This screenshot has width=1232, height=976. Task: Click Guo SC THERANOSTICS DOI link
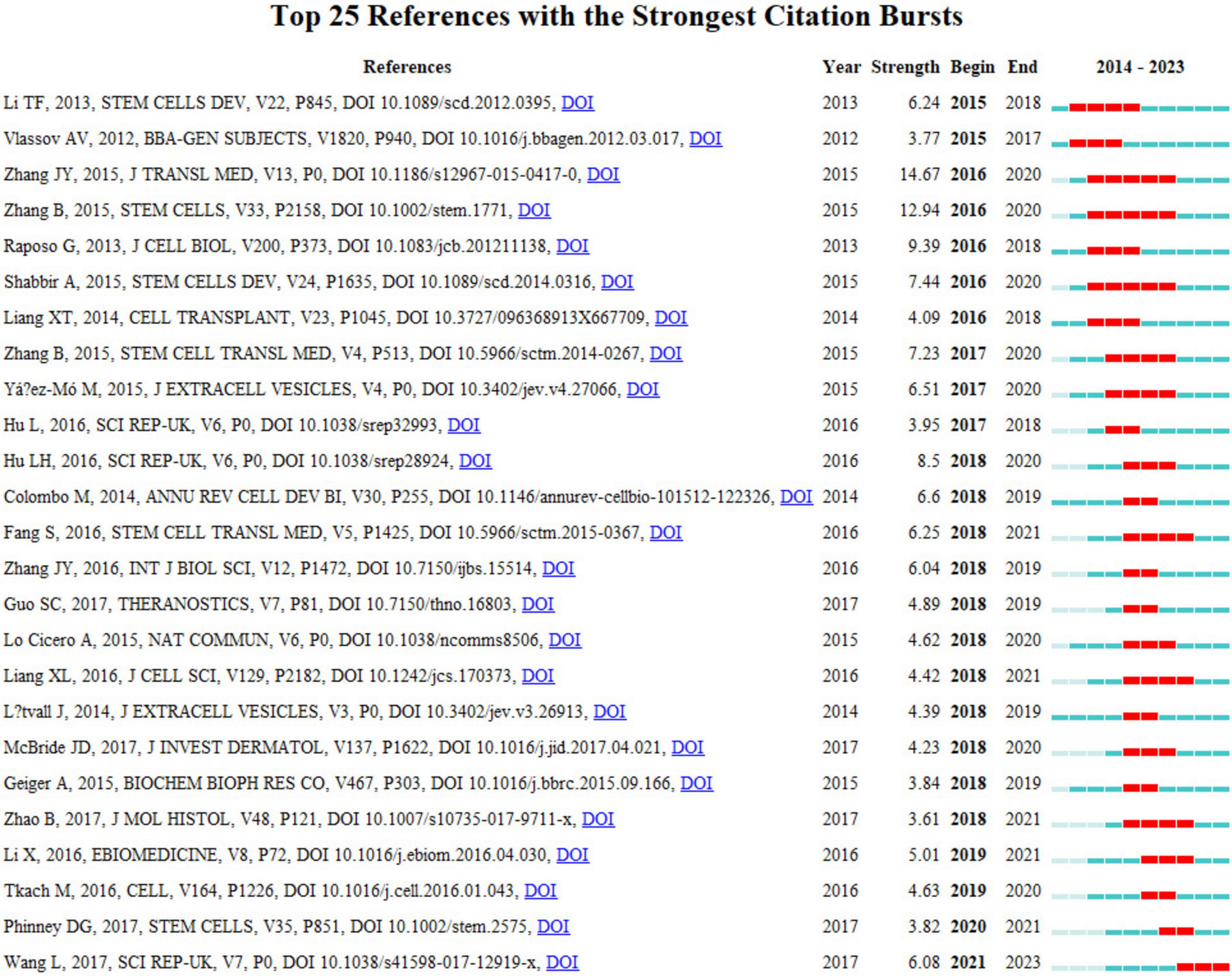click(x=538, y=604)
